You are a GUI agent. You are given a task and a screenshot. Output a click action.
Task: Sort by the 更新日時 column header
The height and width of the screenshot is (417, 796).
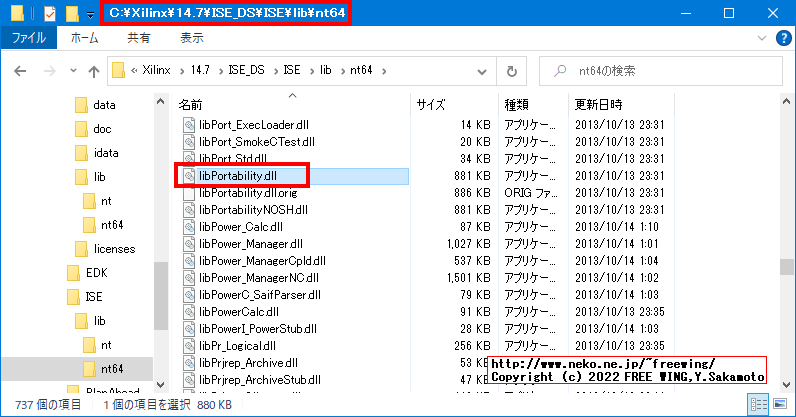599,105
